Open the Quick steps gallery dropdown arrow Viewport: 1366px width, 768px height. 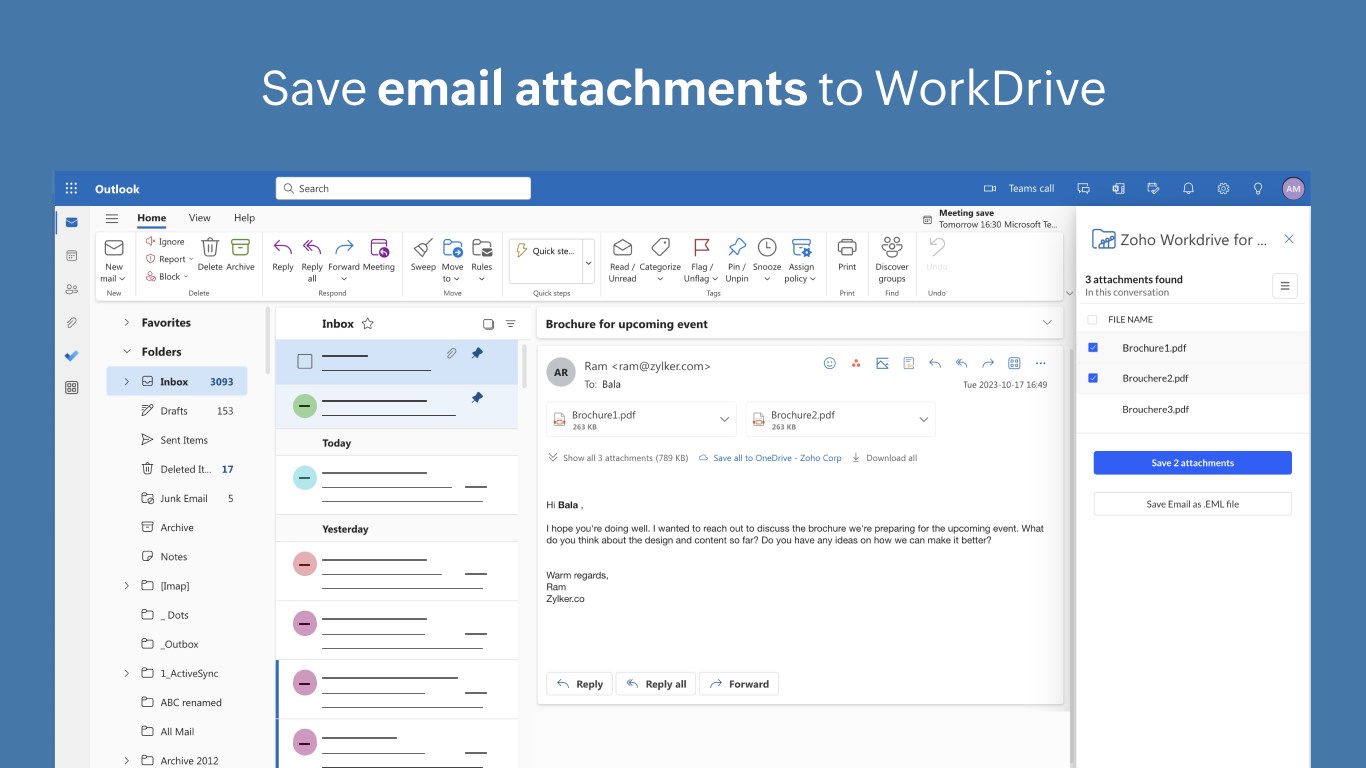tap(588, 263)
